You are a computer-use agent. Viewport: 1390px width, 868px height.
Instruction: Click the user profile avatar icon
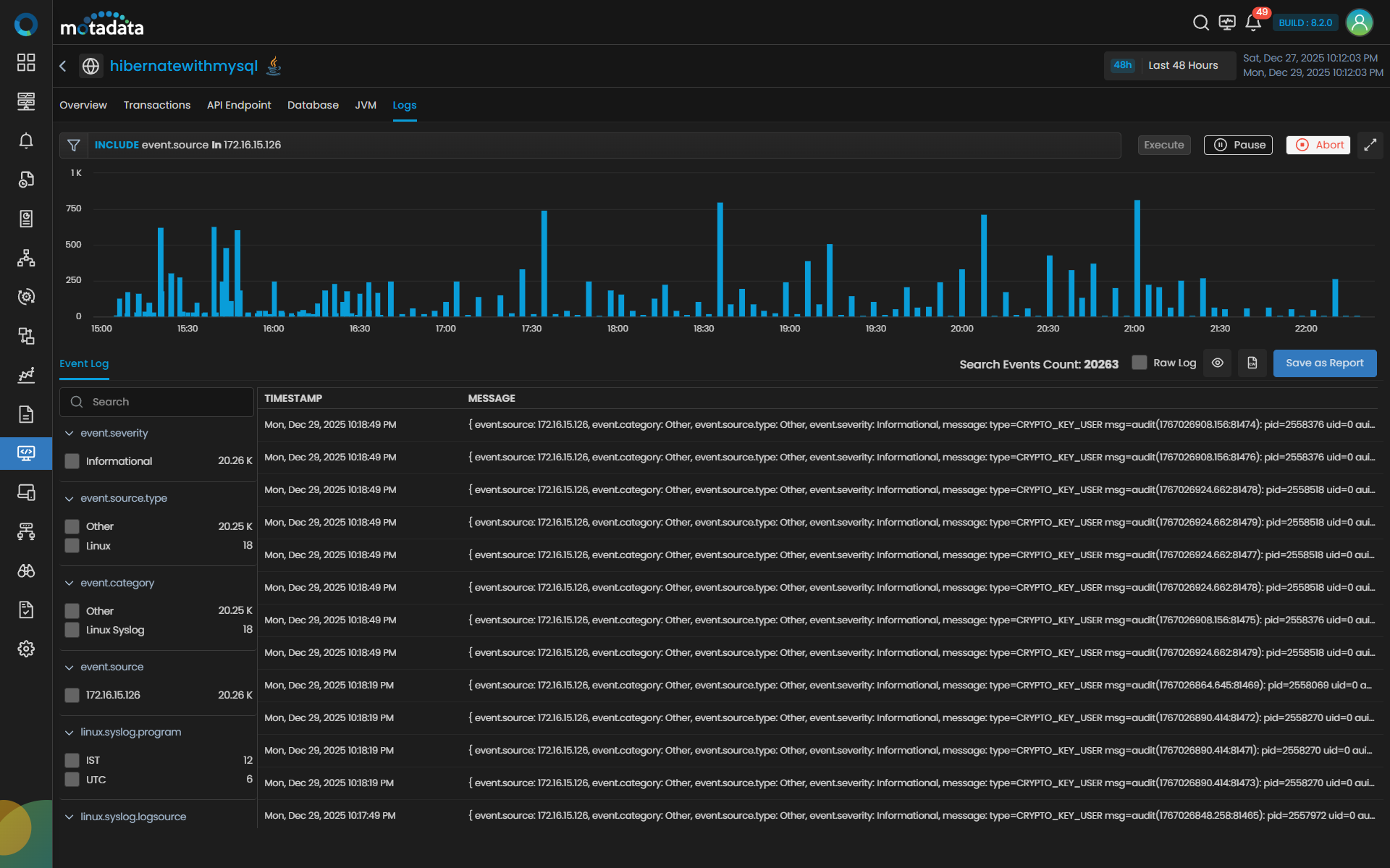pyautogui.click(x=1359, y=23)
